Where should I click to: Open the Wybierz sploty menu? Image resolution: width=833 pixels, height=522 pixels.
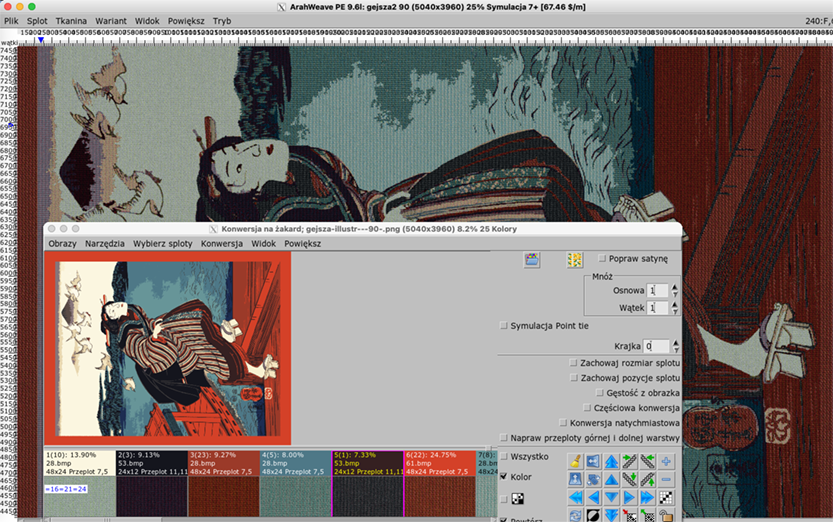coord(163,243)
